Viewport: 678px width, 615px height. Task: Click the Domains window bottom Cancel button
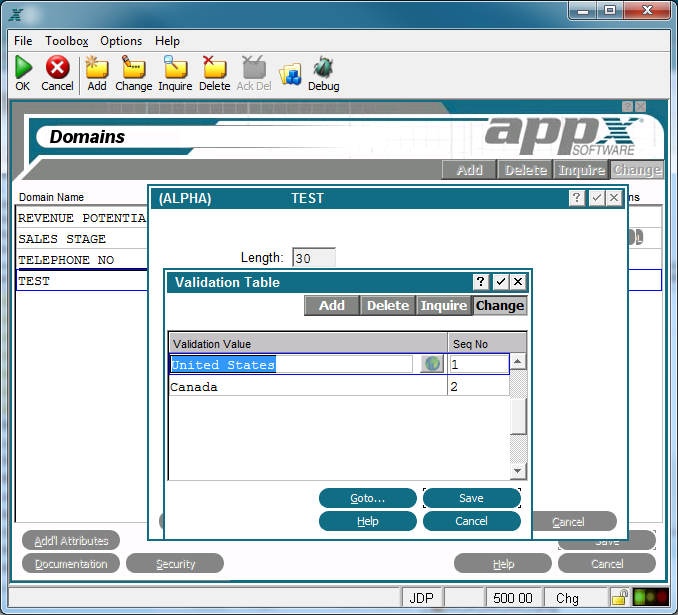point(607,563)
